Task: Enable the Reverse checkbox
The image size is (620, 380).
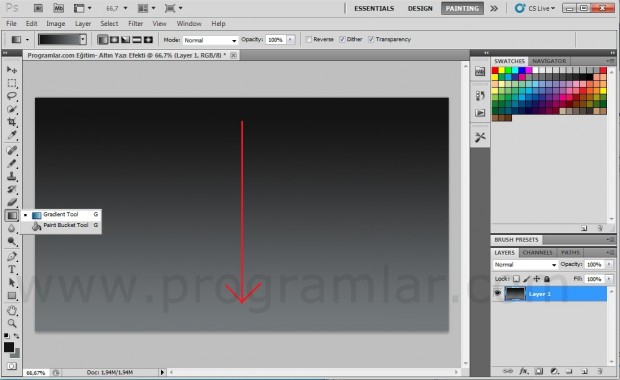Action: 309,40
